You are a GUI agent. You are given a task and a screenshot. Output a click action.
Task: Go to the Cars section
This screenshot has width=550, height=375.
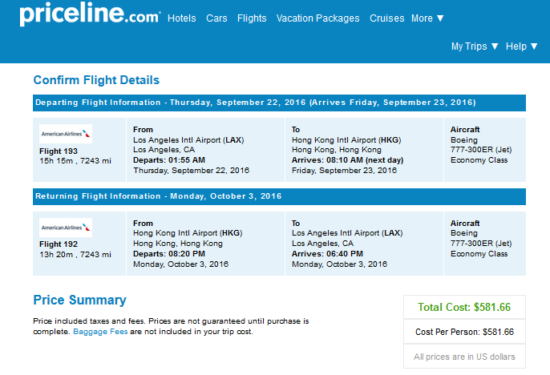(216, 18)
